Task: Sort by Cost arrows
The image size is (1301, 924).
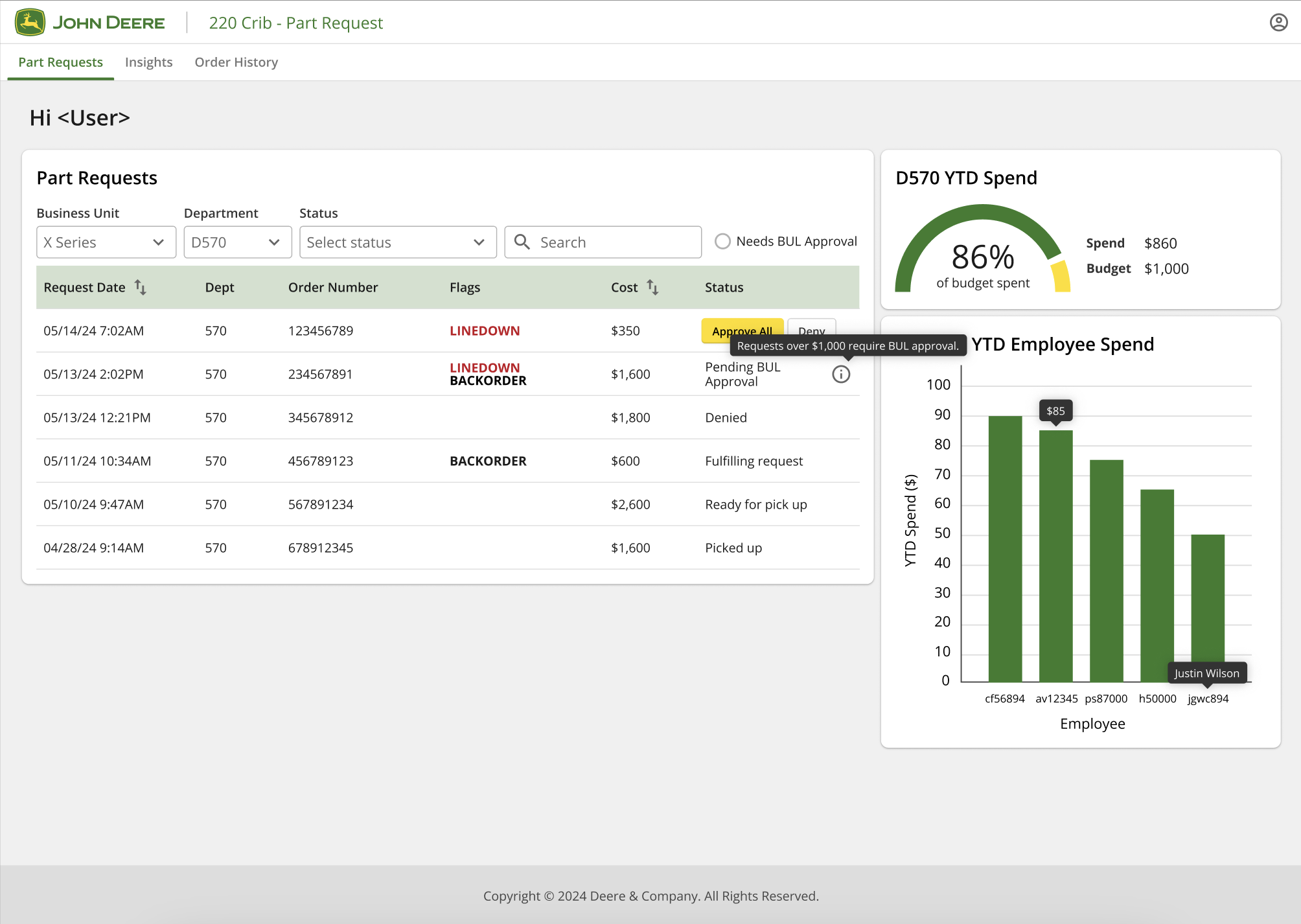Action: (x=652, y=287)
